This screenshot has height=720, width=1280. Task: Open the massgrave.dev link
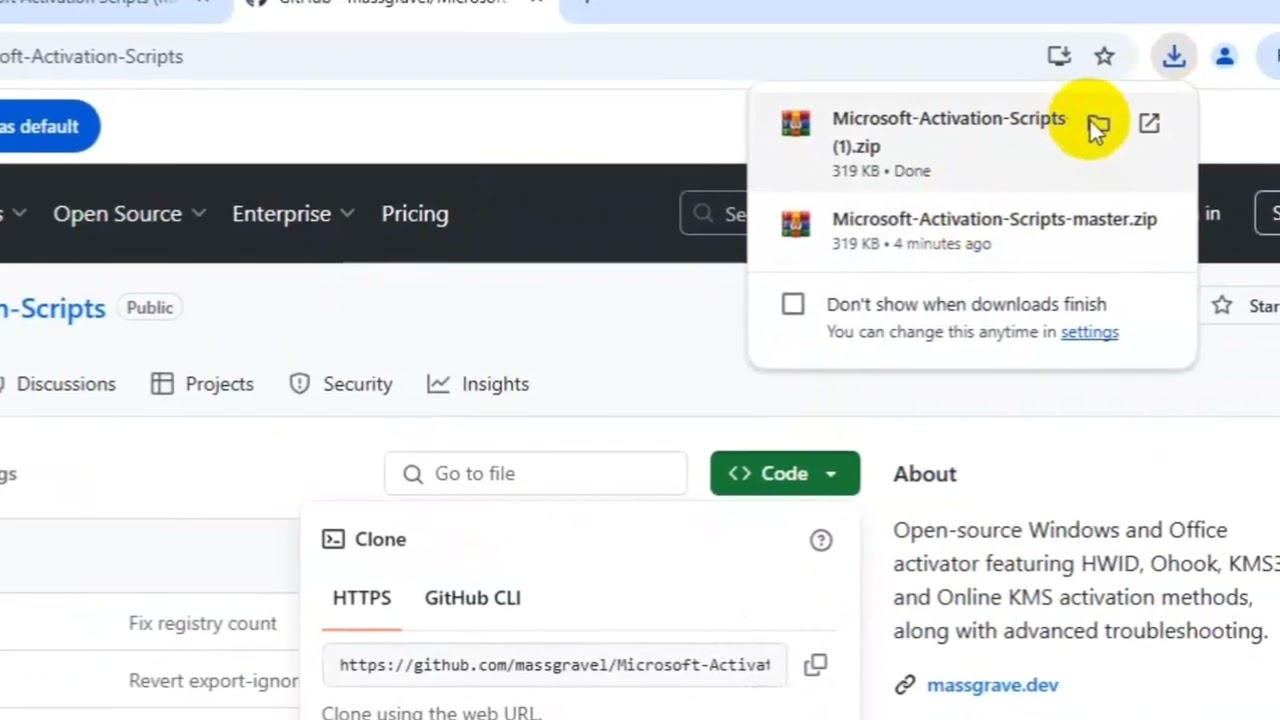tap(992, 685)
